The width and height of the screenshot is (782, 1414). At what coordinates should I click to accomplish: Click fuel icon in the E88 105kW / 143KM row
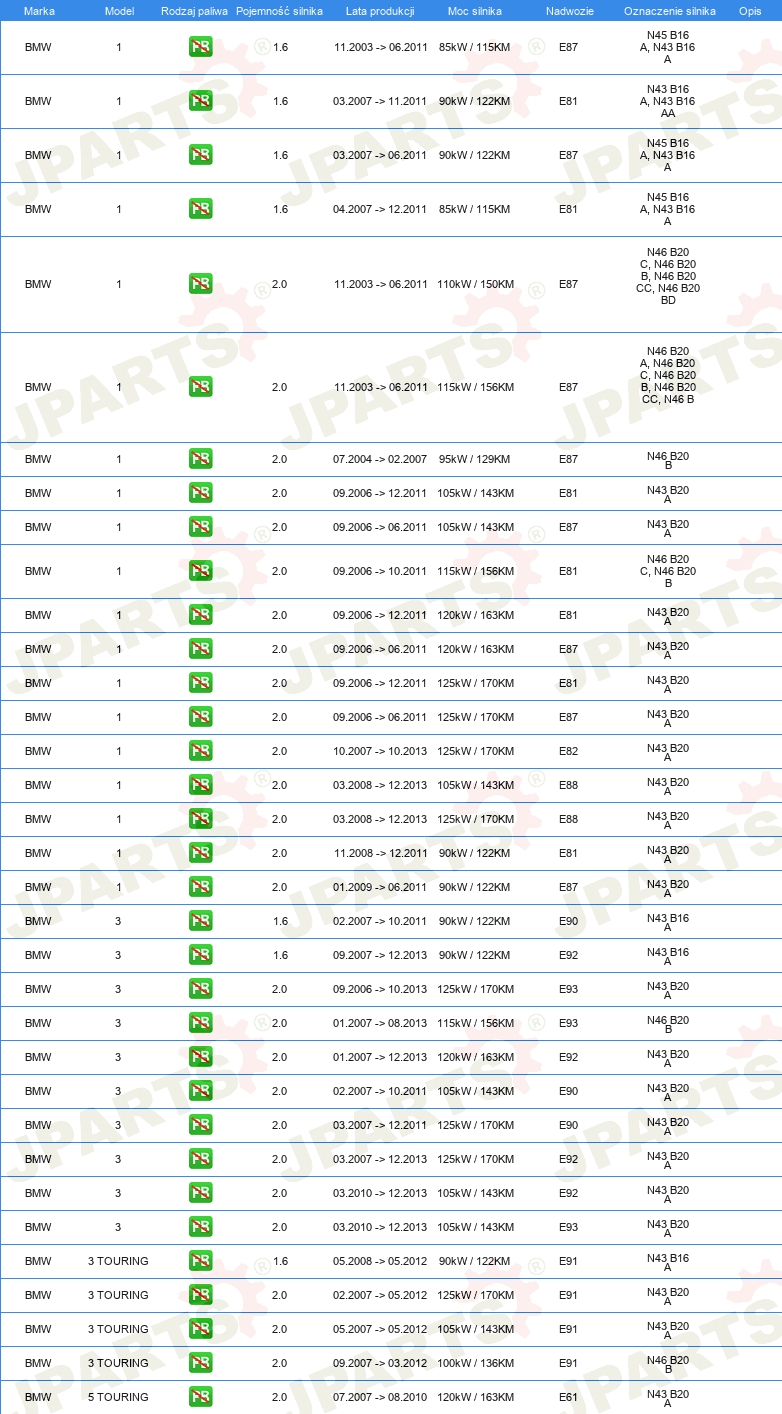point(200,785)
